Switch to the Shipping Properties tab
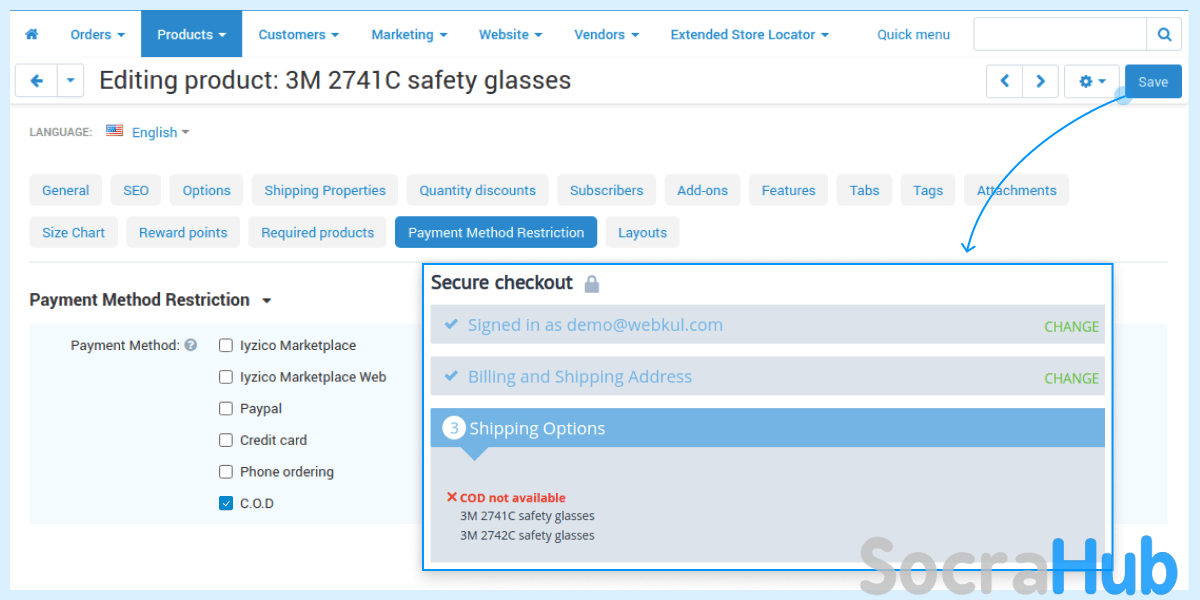The height and width of the screenshot is (600, 1200). (325, 190)
